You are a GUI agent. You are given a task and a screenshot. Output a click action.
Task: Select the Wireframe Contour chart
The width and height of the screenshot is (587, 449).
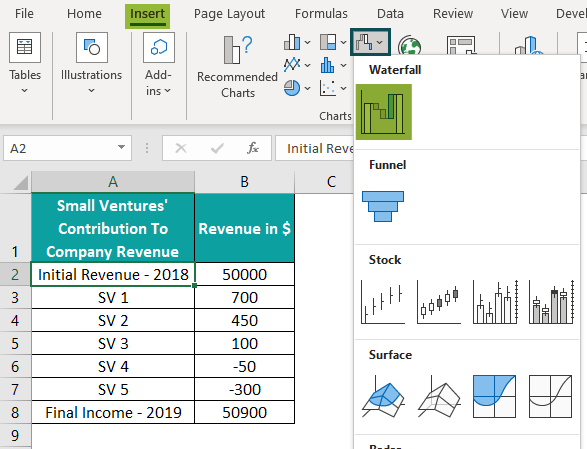coord(550,397)
